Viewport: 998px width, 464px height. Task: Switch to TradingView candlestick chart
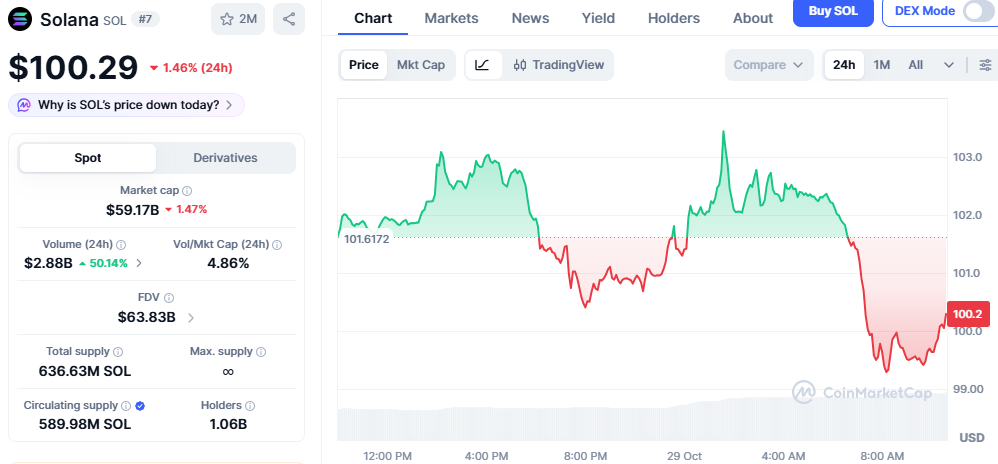click(x=558, y=65)
